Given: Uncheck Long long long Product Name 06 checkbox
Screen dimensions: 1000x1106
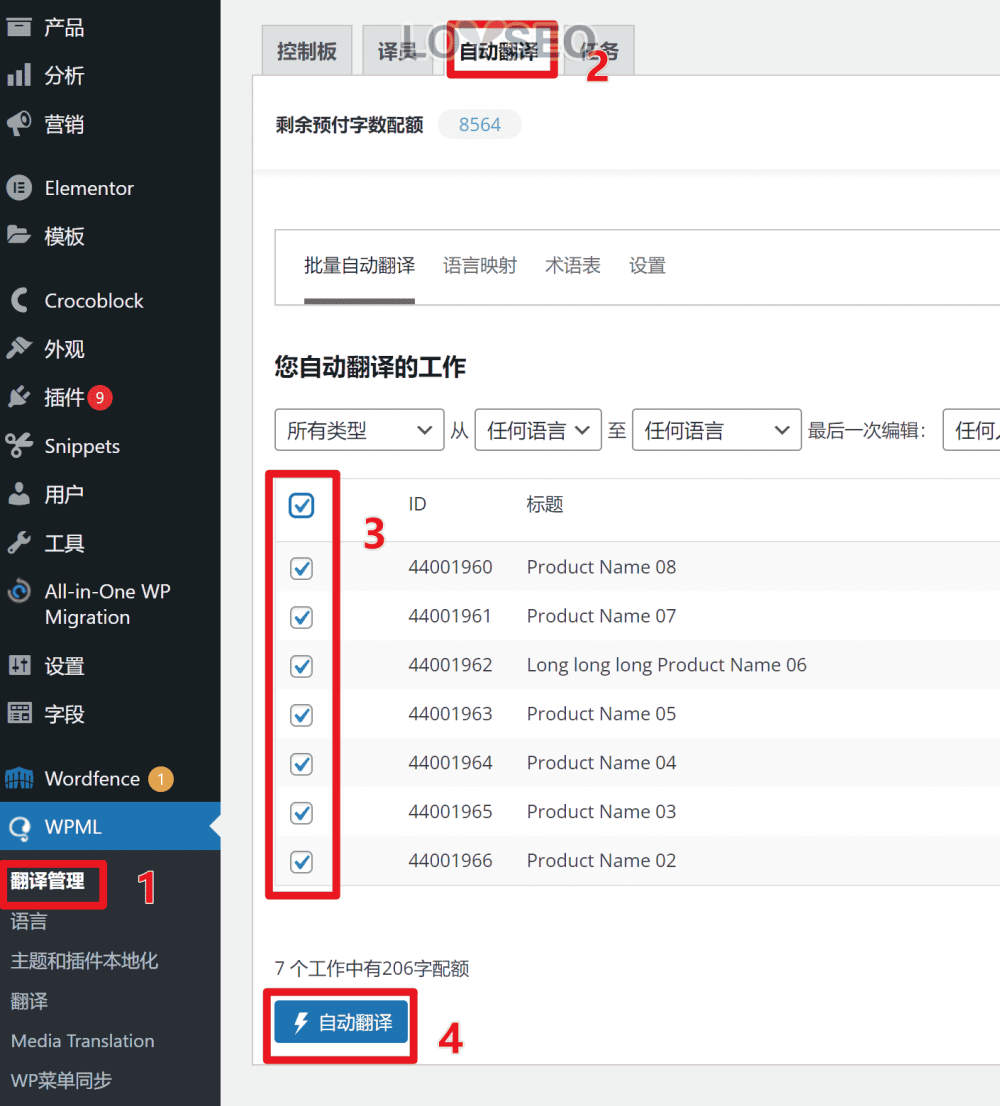Looking at the screenshot, I should tap(302, 666).
